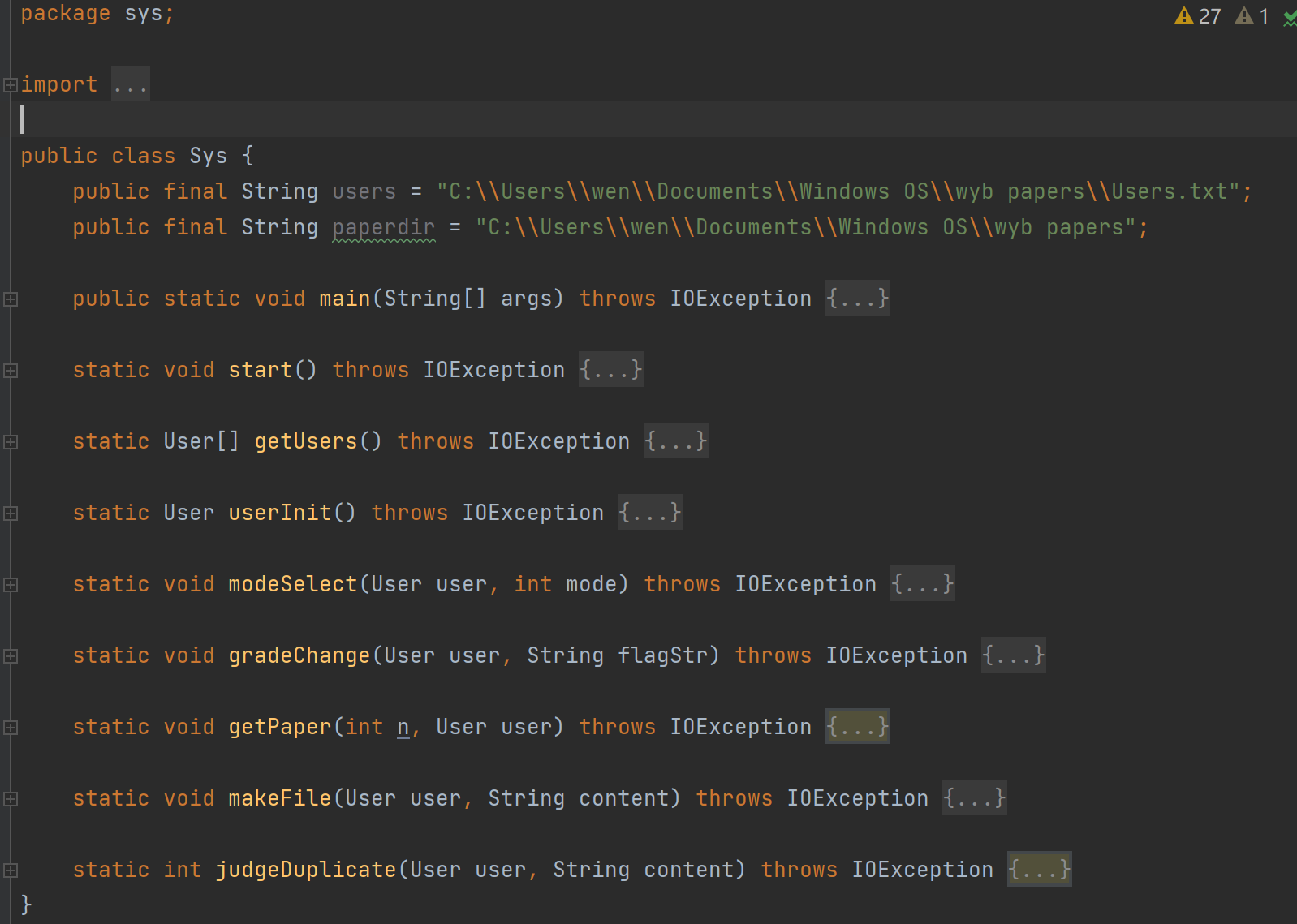Expand the folded import statements gutter icon
The image size is (1297, 924).
coord(11,84)
